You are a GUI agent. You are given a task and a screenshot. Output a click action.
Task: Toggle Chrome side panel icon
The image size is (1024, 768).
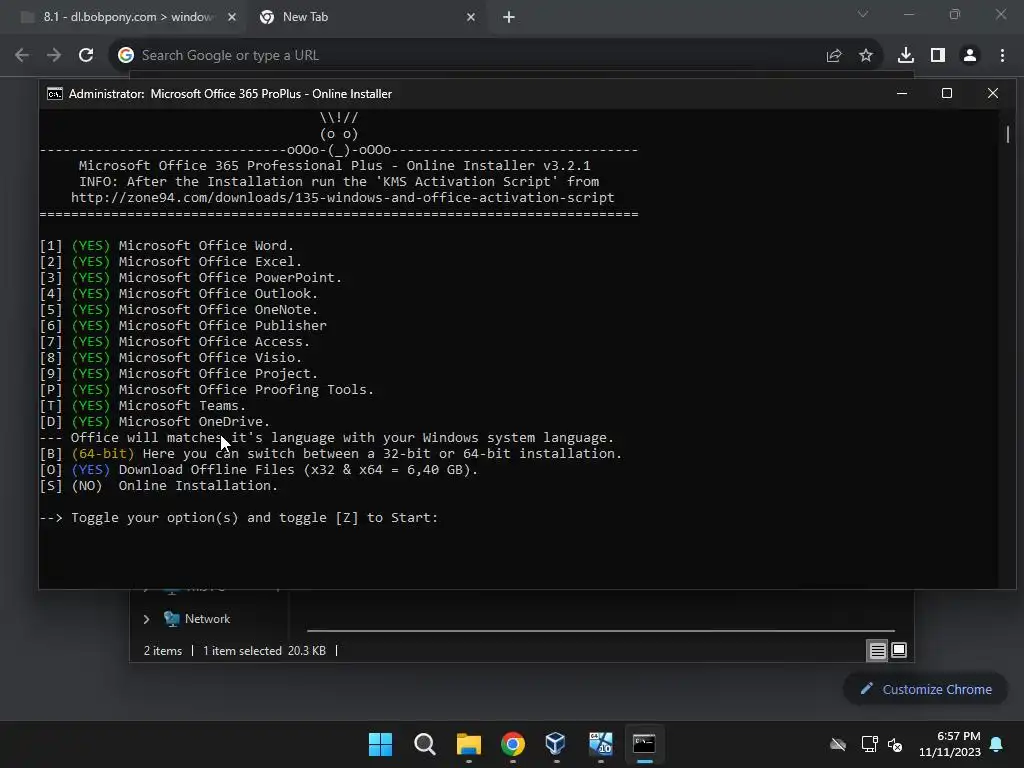[938, 56]
